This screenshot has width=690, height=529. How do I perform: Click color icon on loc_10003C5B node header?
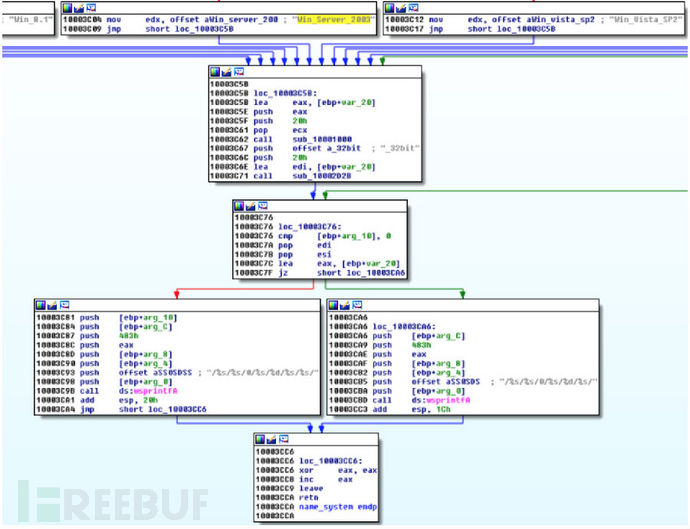click(x=215, y=74)
